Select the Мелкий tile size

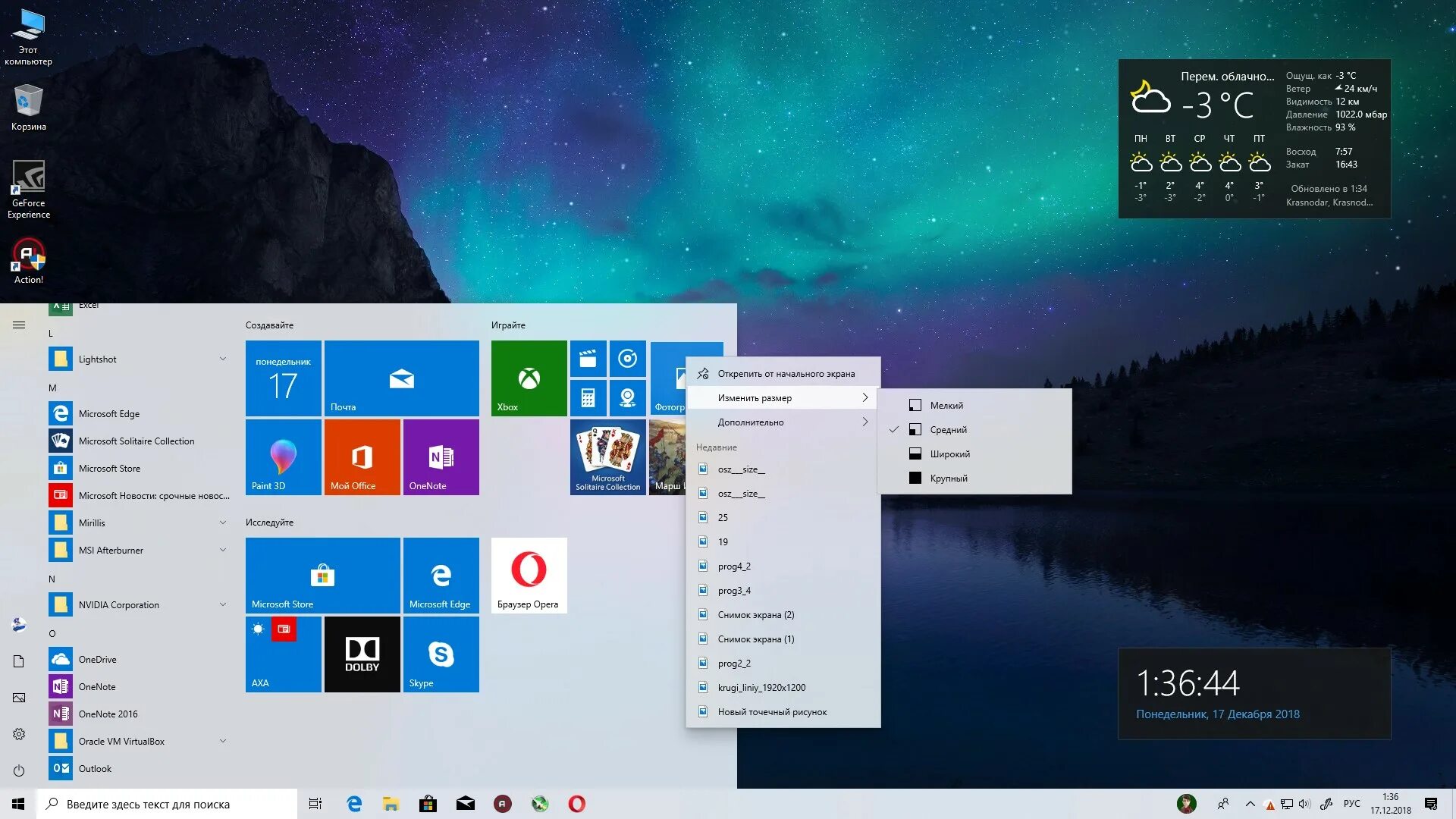946,406
